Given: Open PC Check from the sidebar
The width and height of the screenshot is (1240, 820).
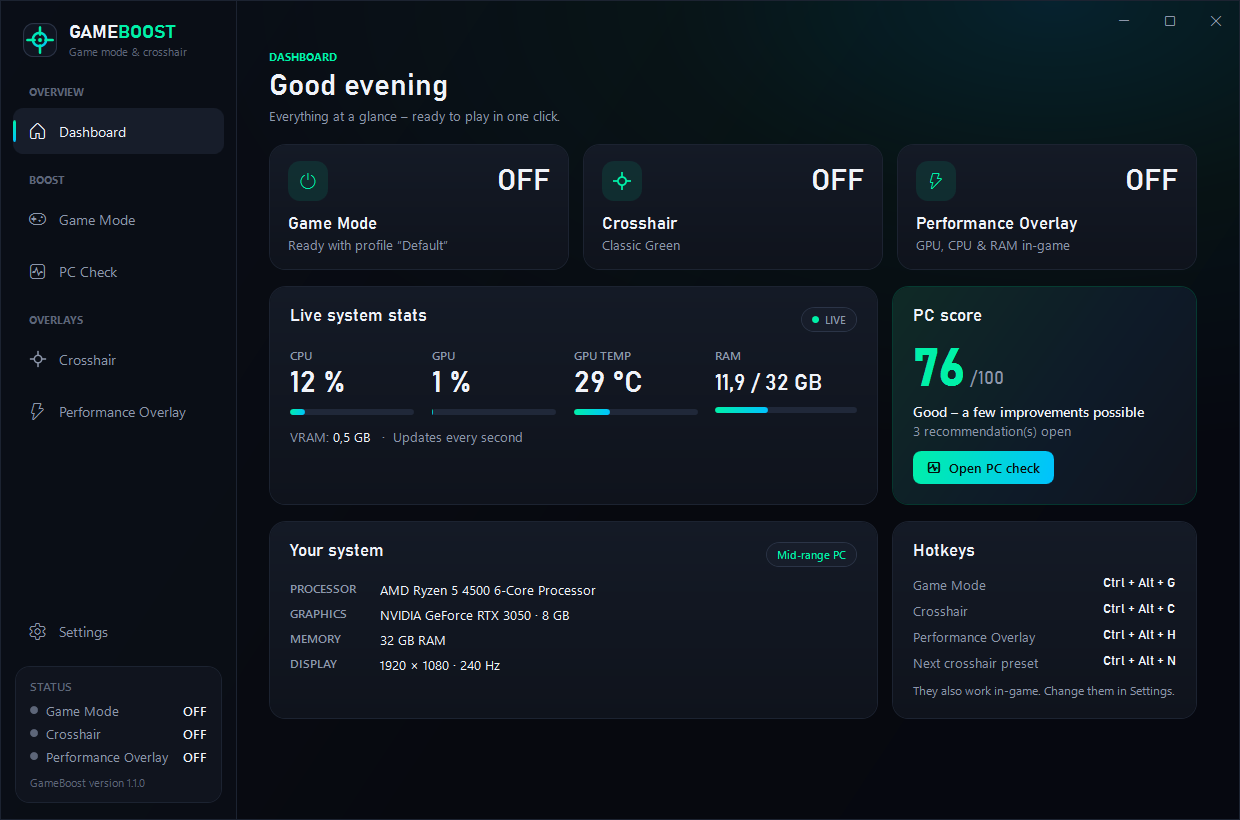Looking at the screenshot, I should click(118, 271).
